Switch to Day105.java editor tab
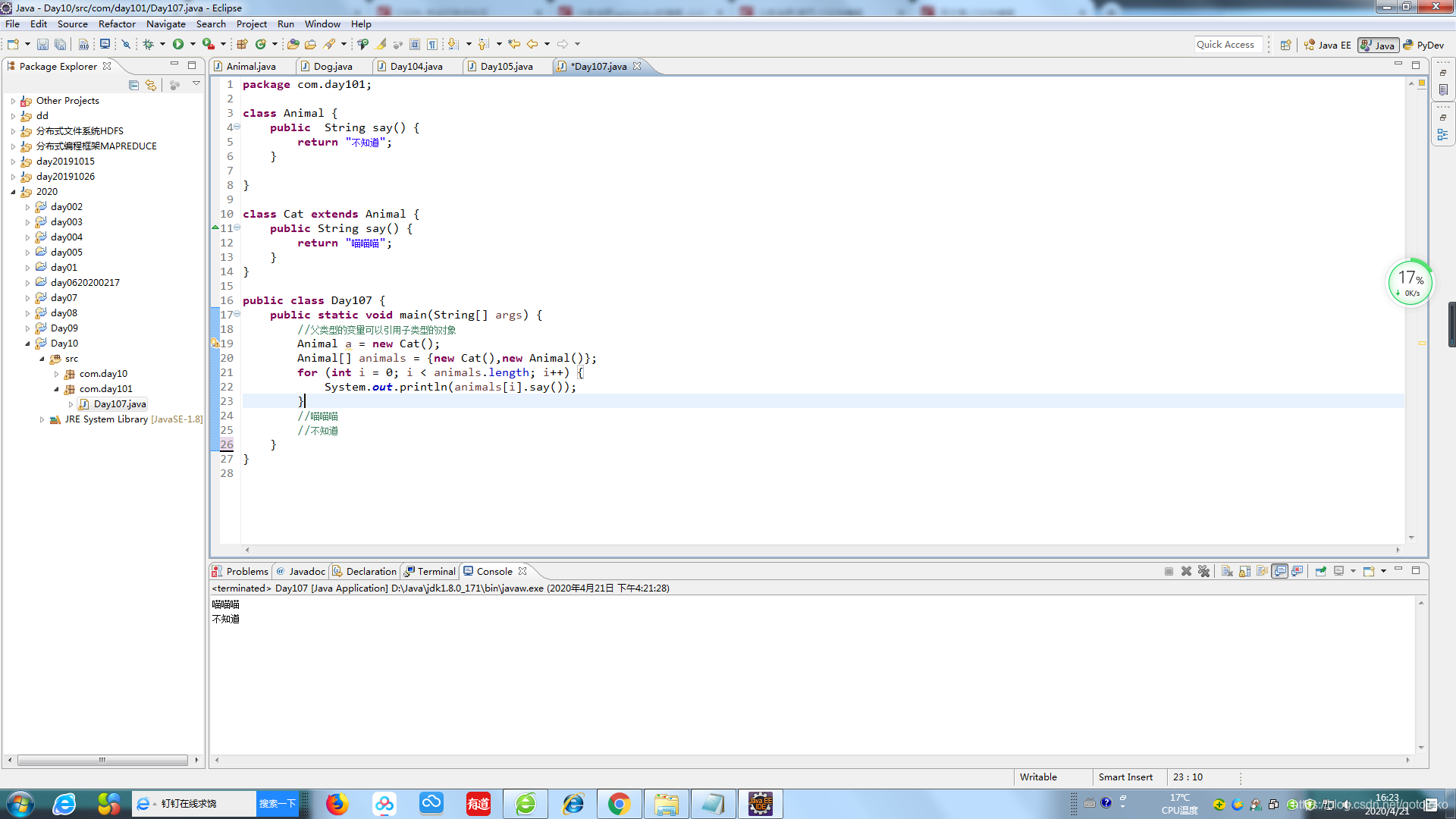This screenshot has height=819, width=1456. (507, 67)
